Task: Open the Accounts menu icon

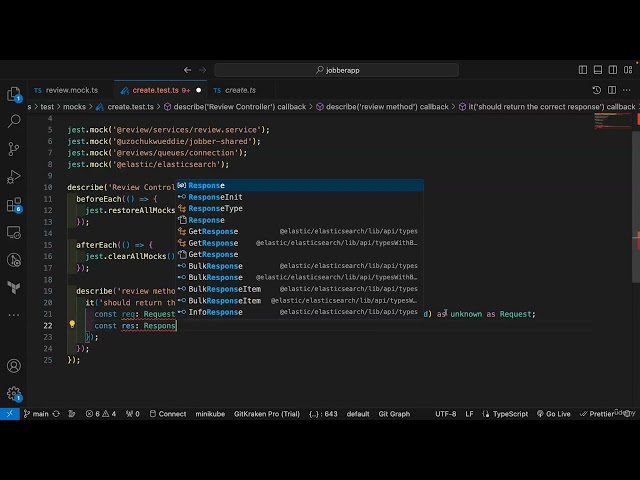Action: pos(14,366)
